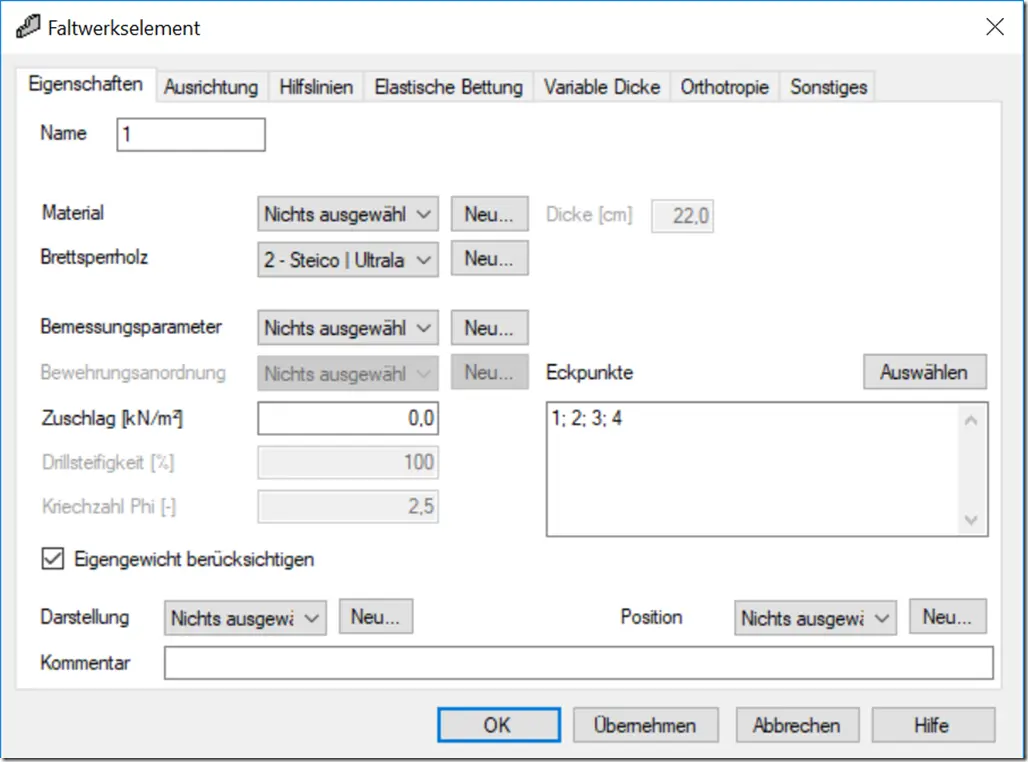This screenshot has width=1028, height=762.
Task: Expand the Brettsperrholz dropdown
Action: click(347, 259)
